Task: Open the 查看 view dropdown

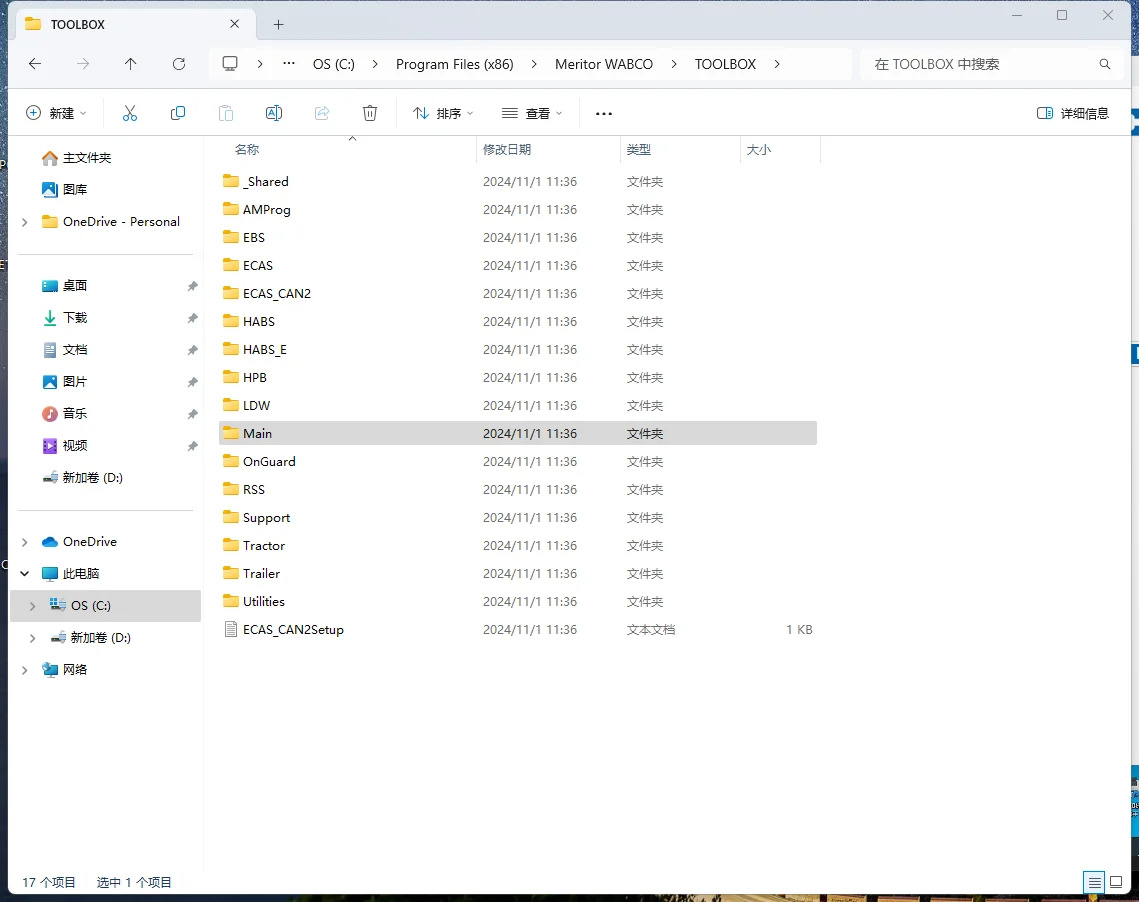Action: tap(532, 113)
